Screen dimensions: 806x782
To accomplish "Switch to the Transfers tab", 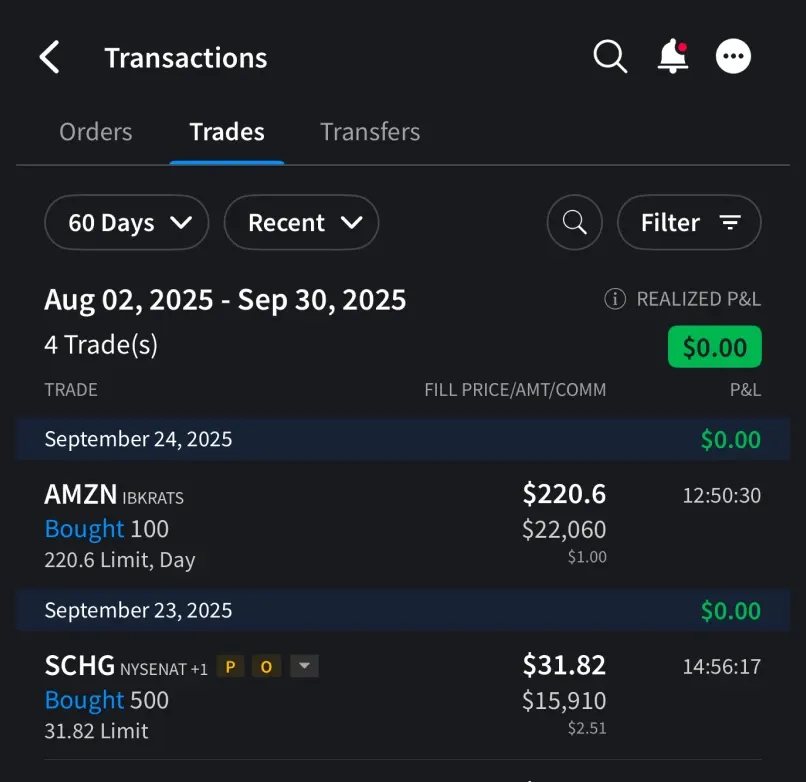I will pos(370,132).
